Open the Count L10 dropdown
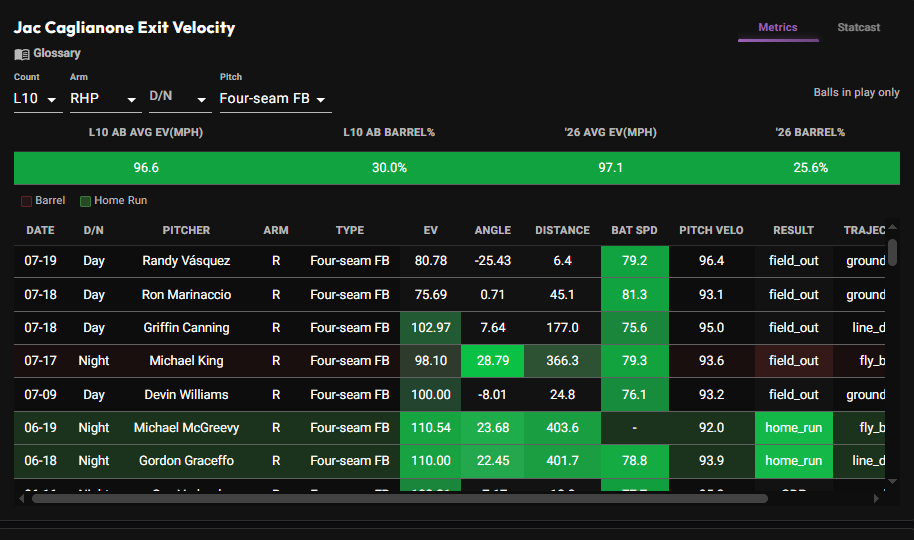 coord(38,99)
